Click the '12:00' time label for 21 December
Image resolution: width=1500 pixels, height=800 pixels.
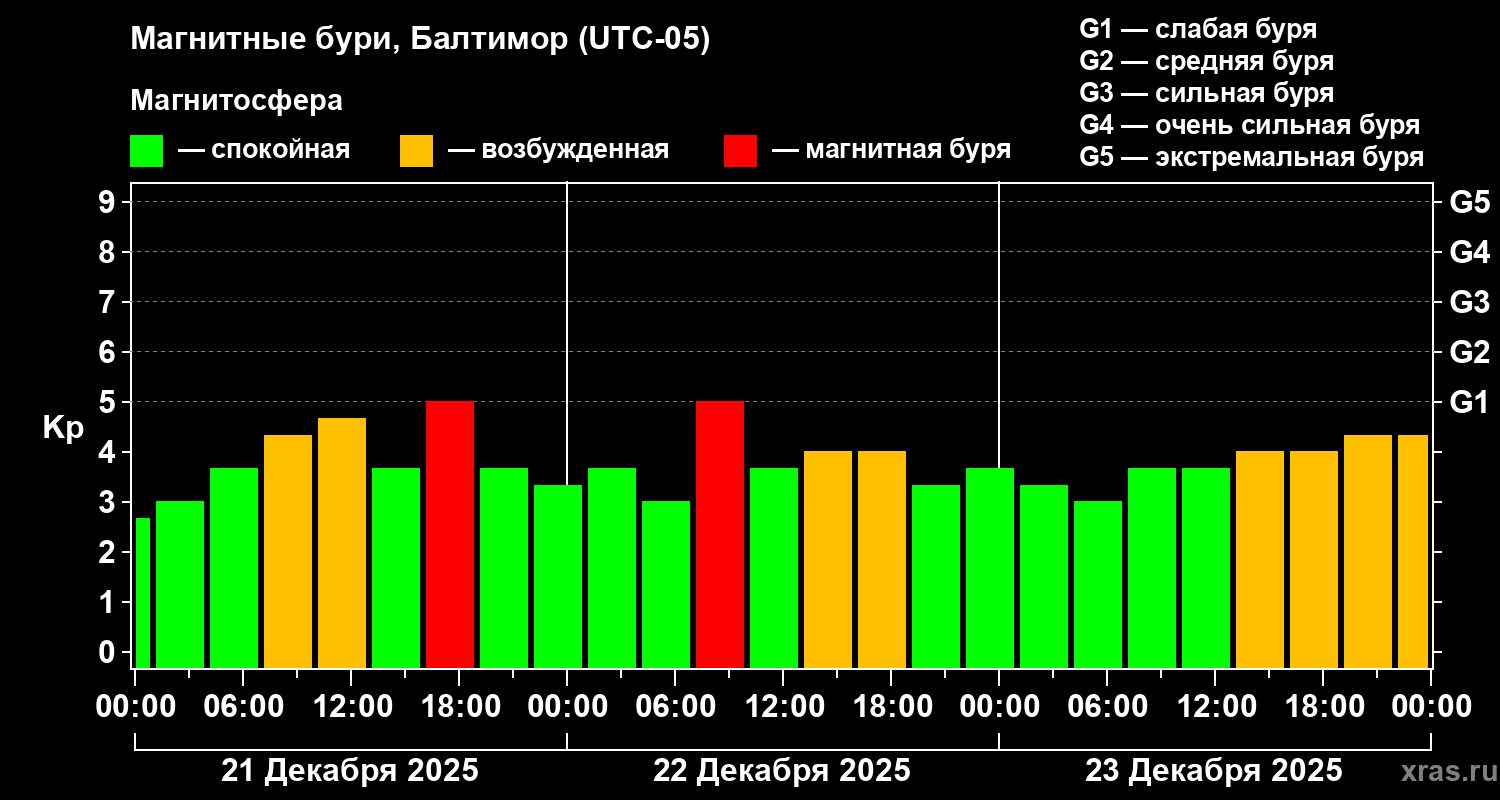[351, 706]
